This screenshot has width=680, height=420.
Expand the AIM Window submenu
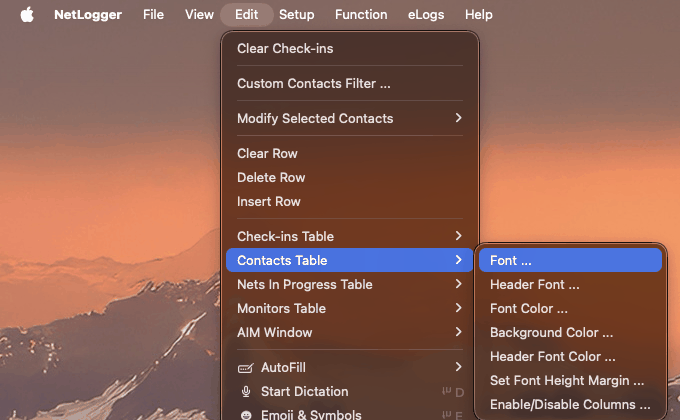click(350, 332)
